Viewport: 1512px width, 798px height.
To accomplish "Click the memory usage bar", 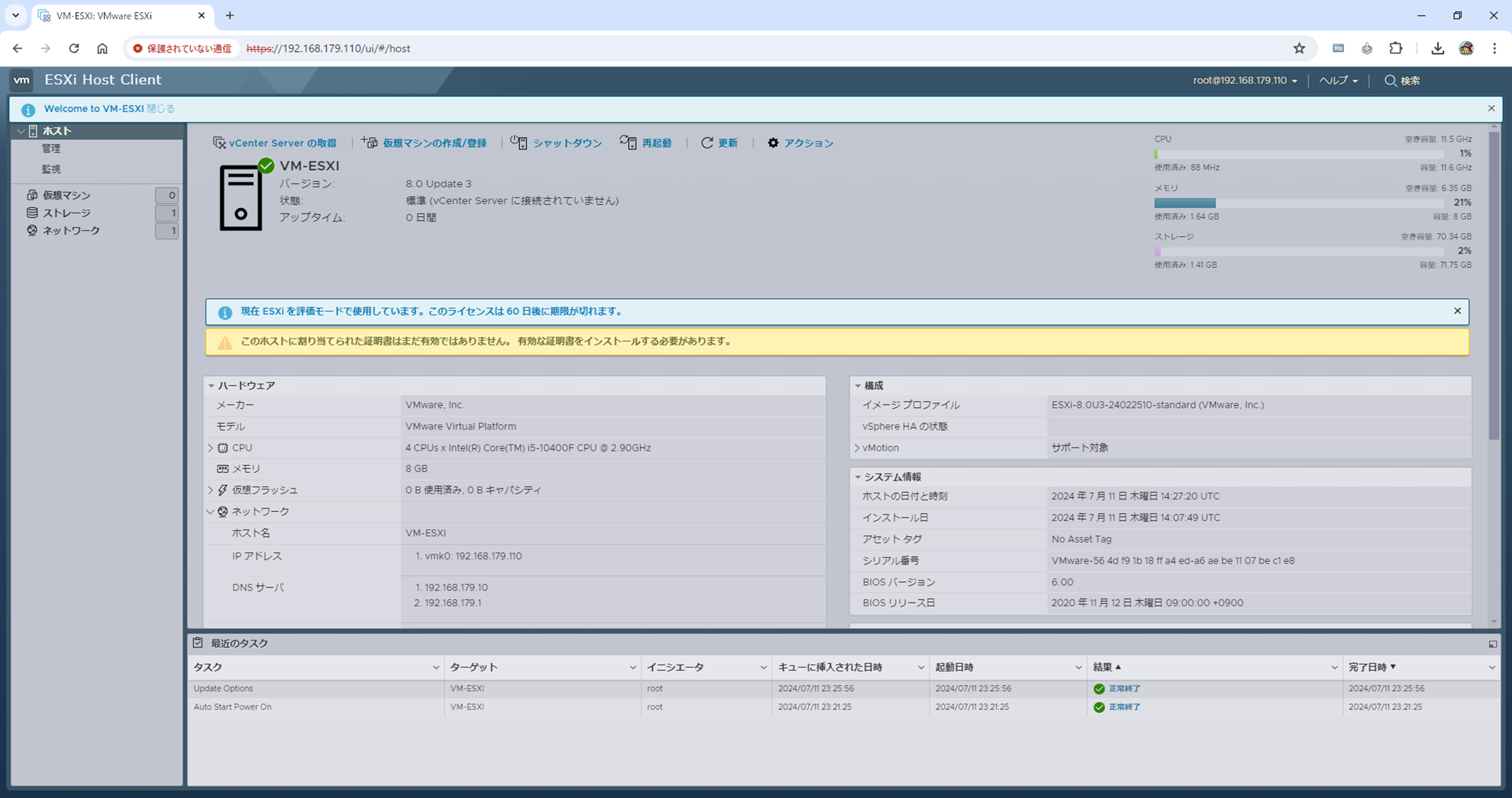I will 1299,203.
